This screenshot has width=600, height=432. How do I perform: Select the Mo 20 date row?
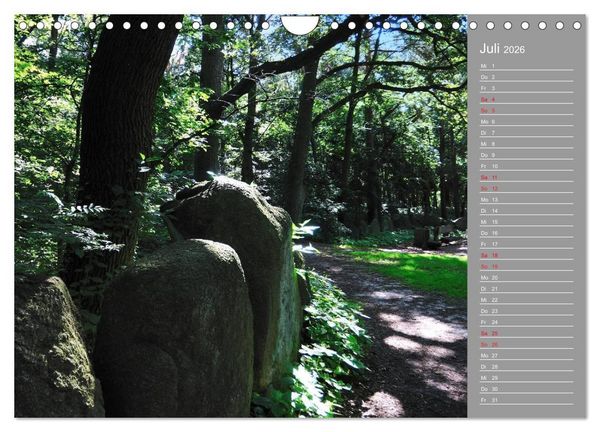tap(527, 278)
